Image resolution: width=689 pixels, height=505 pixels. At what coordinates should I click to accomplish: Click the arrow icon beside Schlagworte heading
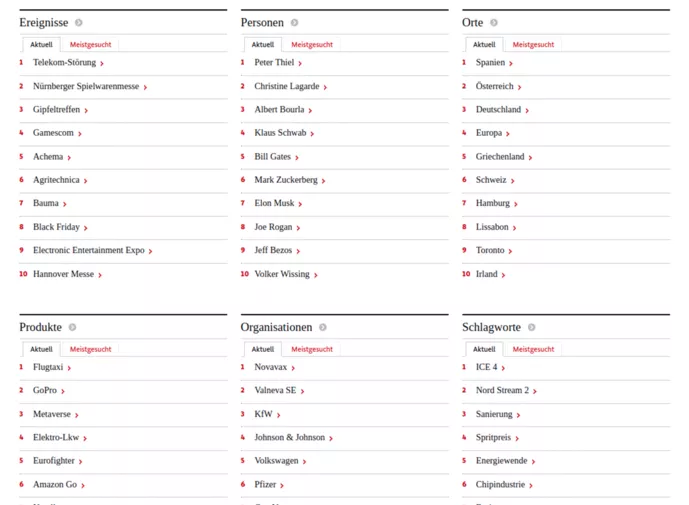531,327
